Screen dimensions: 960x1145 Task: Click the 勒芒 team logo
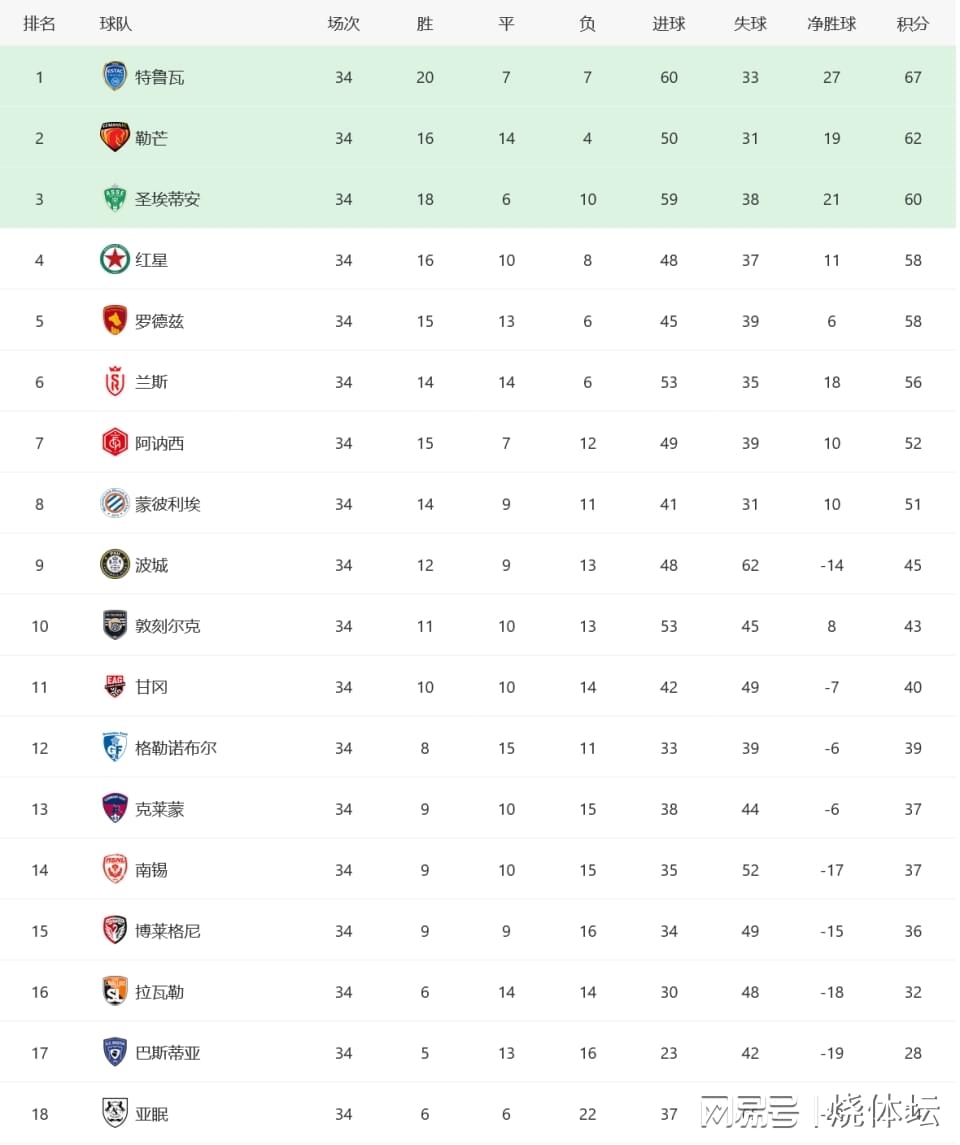coord(115,137)
